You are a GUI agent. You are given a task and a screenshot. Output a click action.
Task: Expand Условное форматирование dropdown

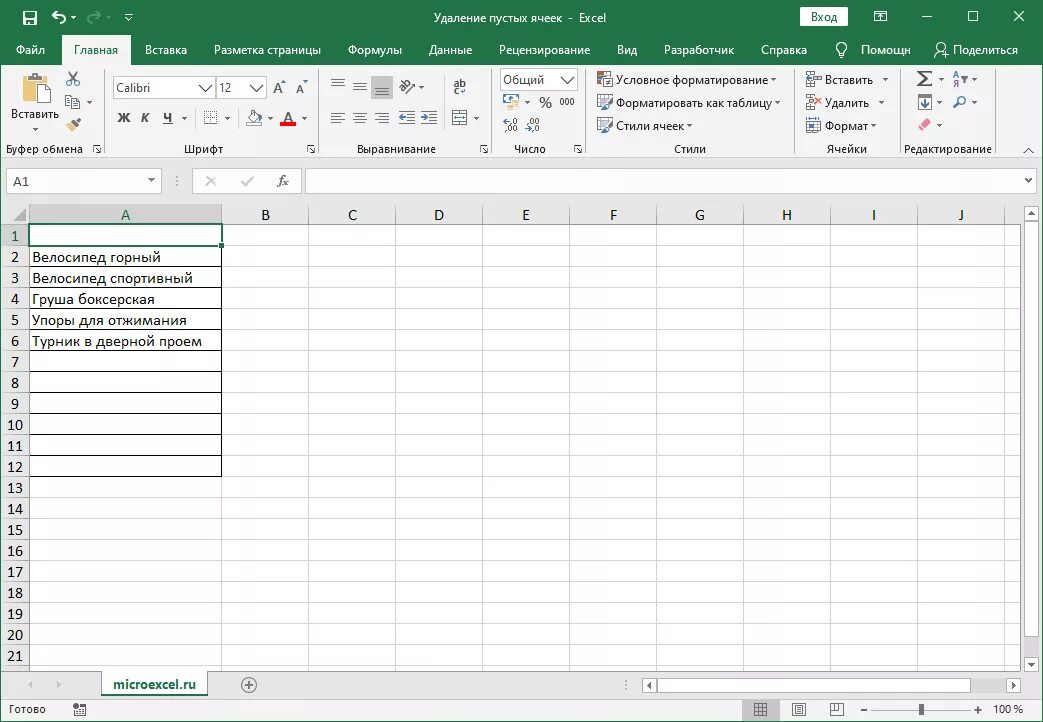774,80
